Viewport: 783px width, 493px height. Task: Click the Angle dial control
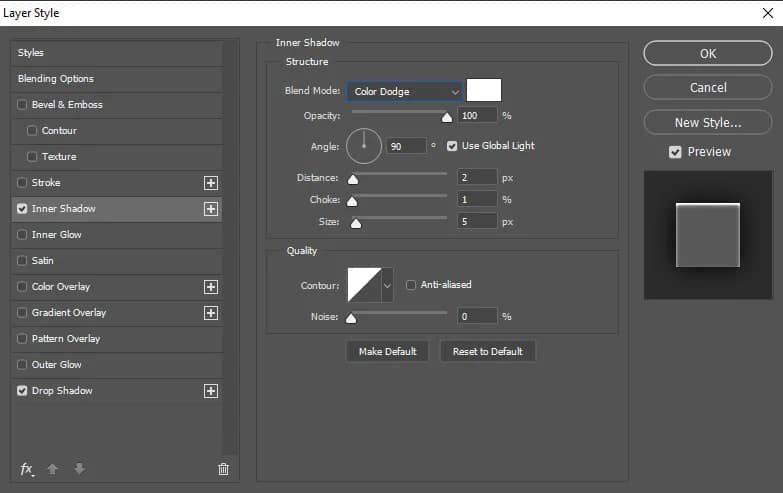tap(364, 146)
